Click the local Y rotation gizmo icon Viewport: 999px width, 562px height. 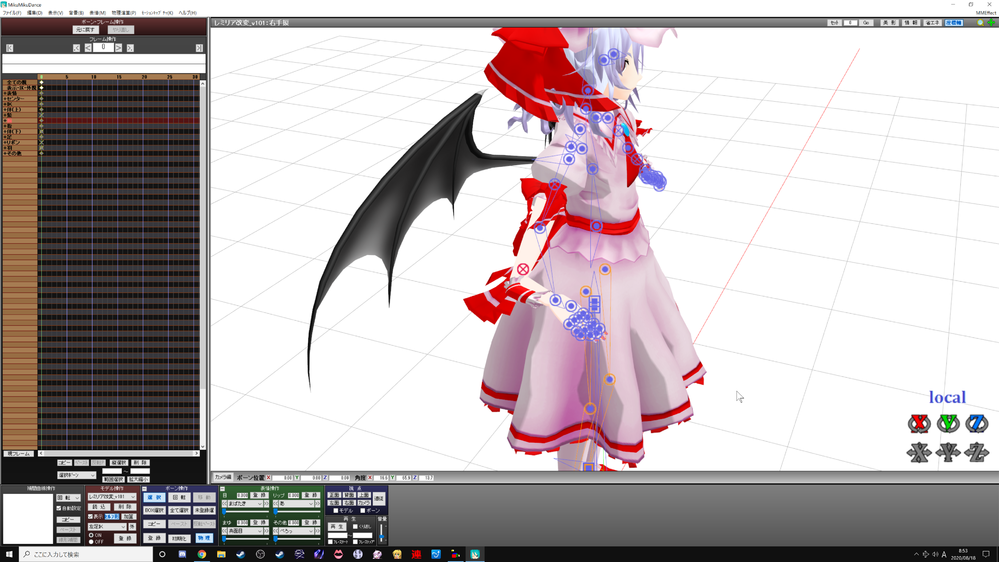coord(948,424)
